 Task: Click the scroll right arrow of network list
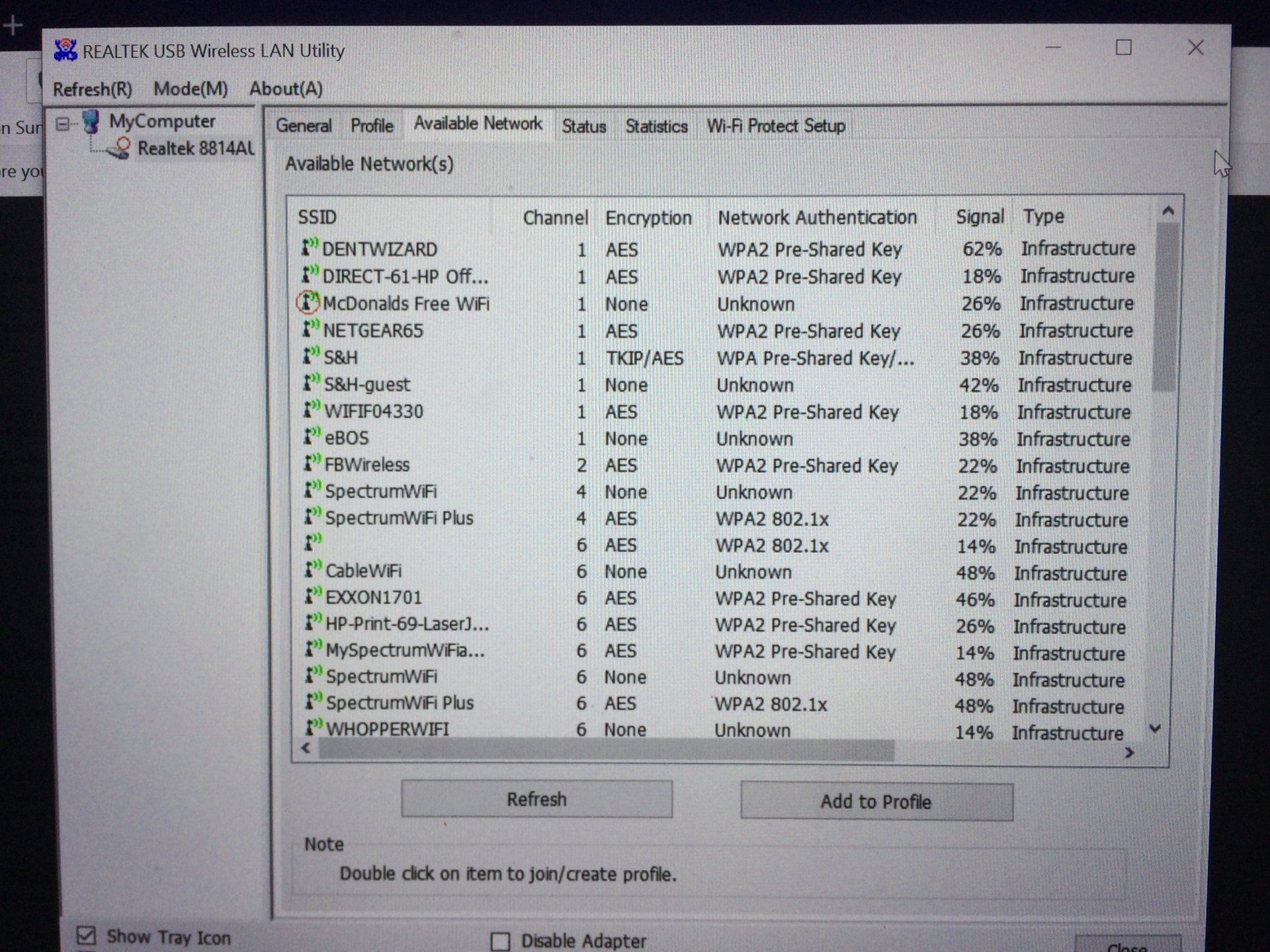1129,752
